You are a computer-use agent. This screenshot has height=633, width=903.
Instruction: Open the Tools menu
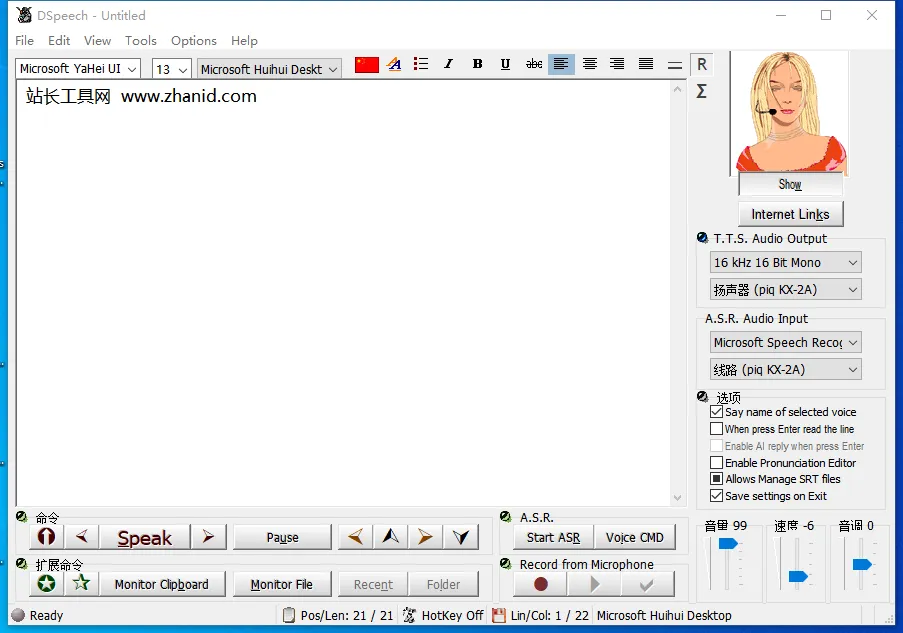[x=141, y=41]
